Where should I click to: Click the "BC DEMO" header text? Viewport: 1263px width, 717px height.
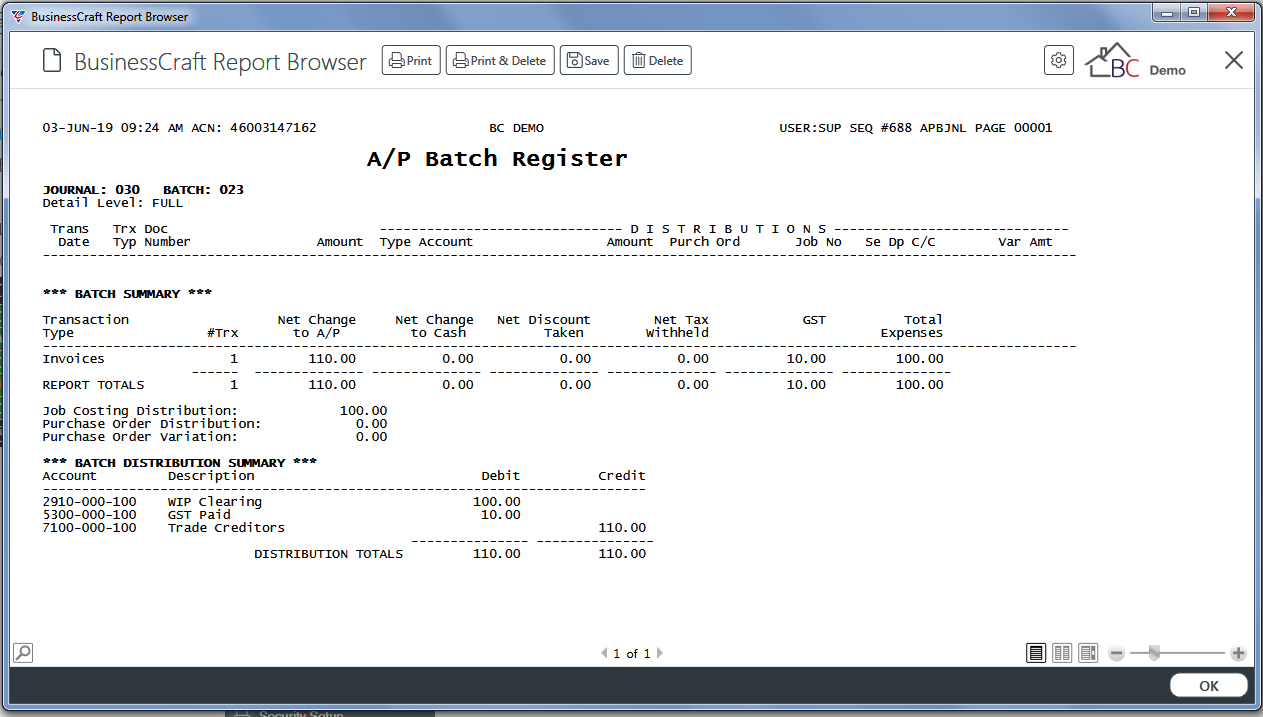coord(516,128)
